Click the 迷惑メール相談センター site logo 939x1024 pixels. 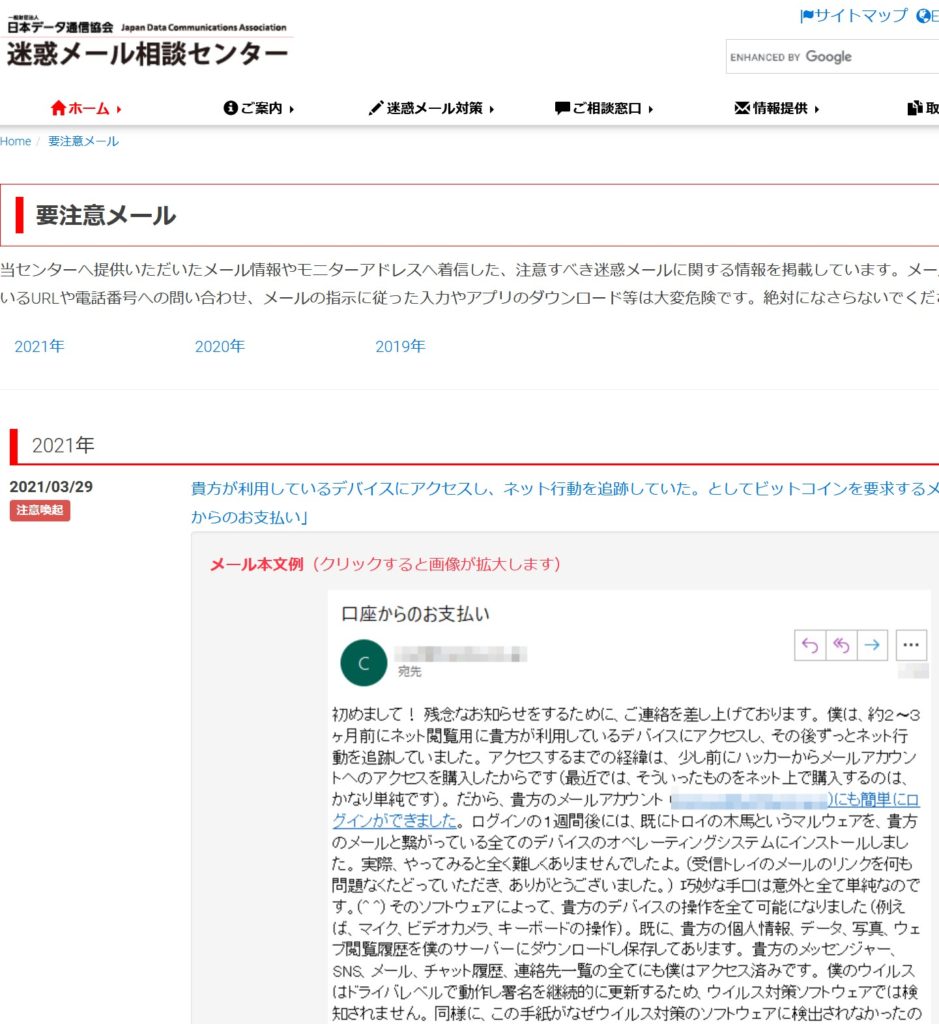coord(147,53)
